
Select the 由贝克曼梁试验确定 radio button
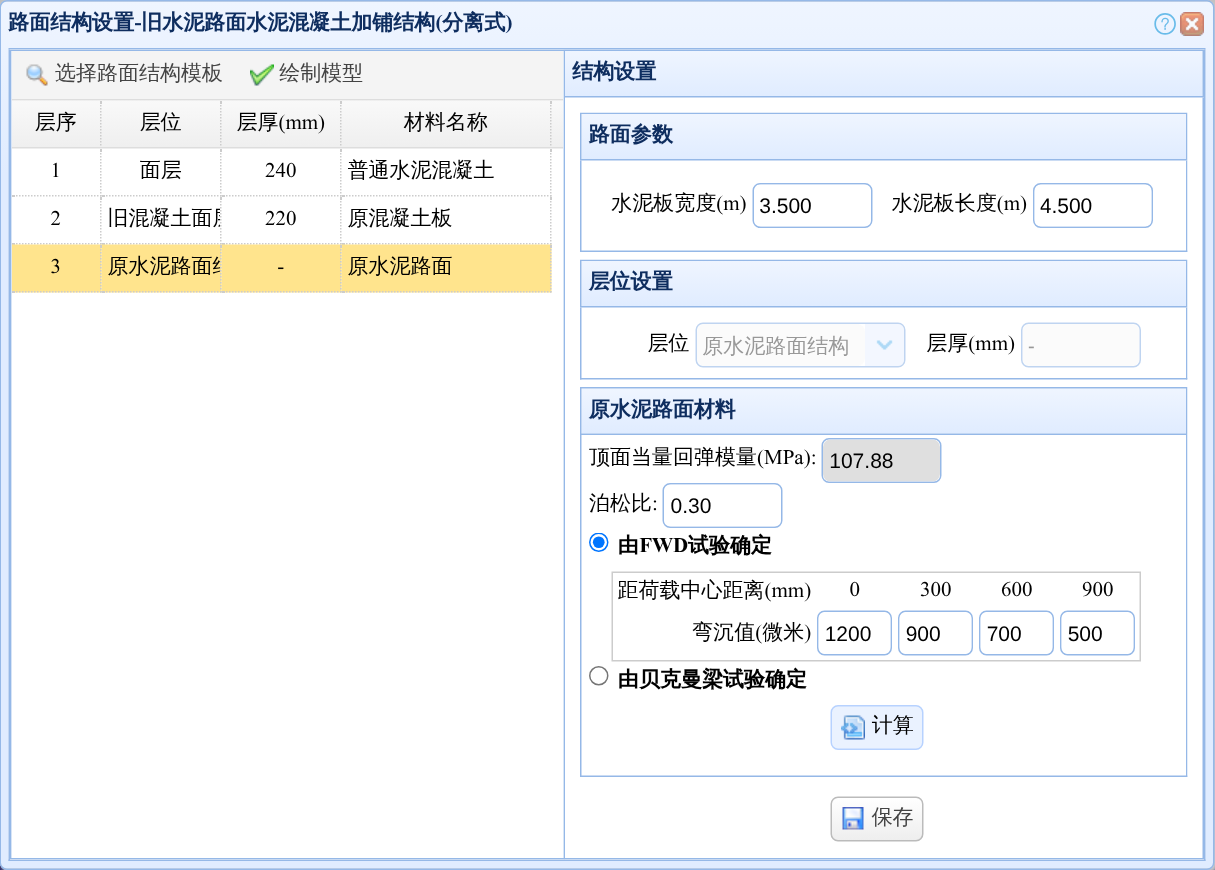pos(599,677)
